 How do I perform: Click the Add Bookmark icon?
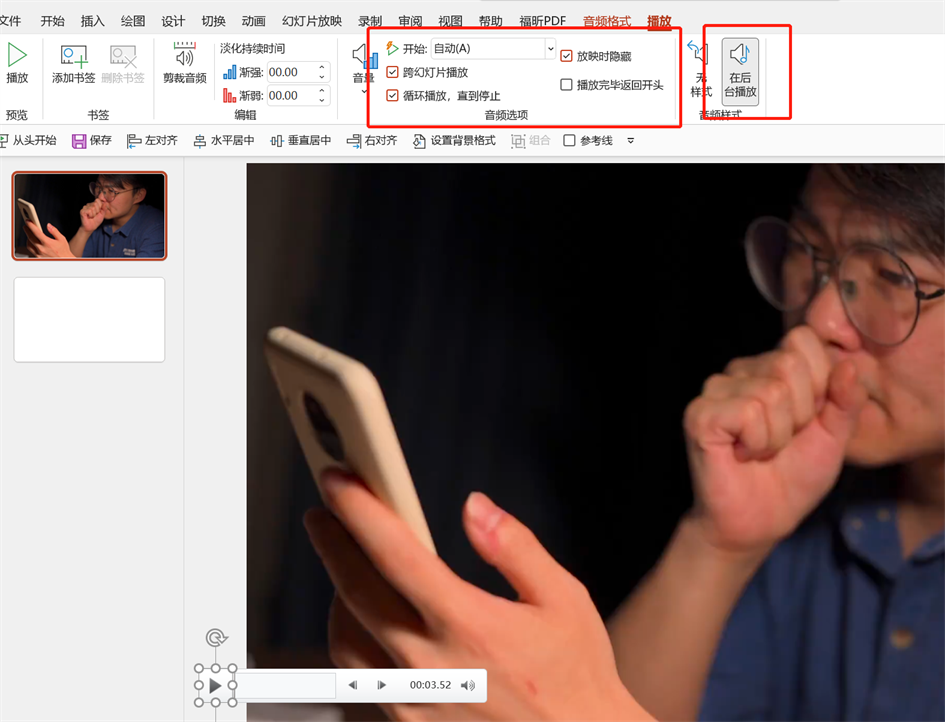73,57
